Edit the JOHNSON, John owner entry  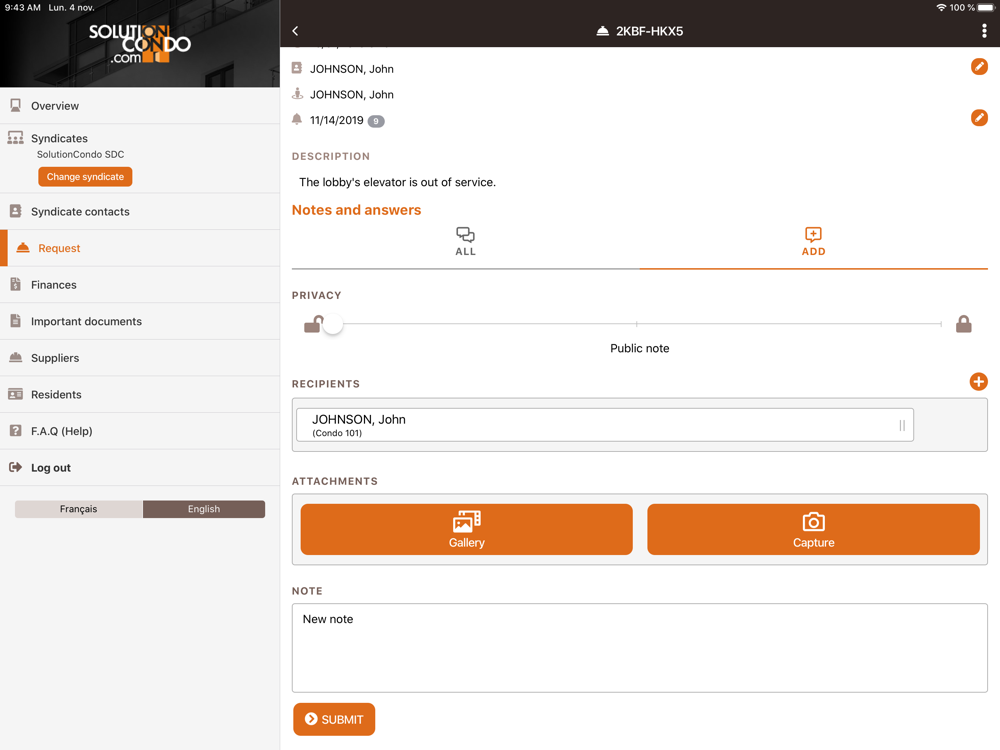pos(979,67)
